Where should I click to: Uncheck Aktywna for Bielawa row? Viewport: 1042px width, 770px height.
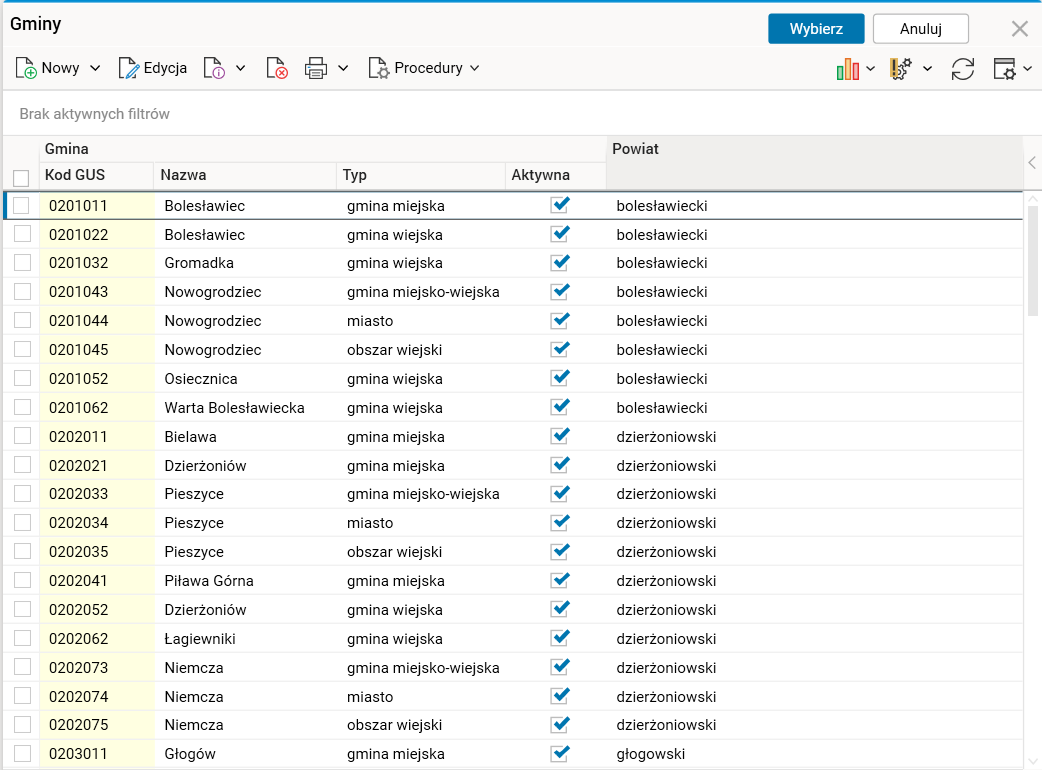560,436
